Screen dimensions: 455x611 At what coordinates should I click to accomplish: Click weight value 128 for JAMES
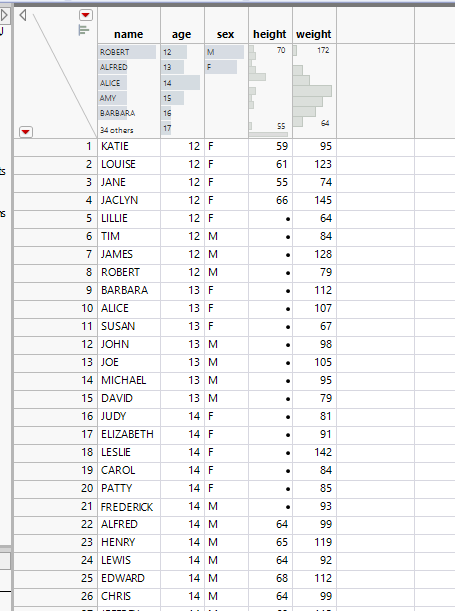pos(314,254)
